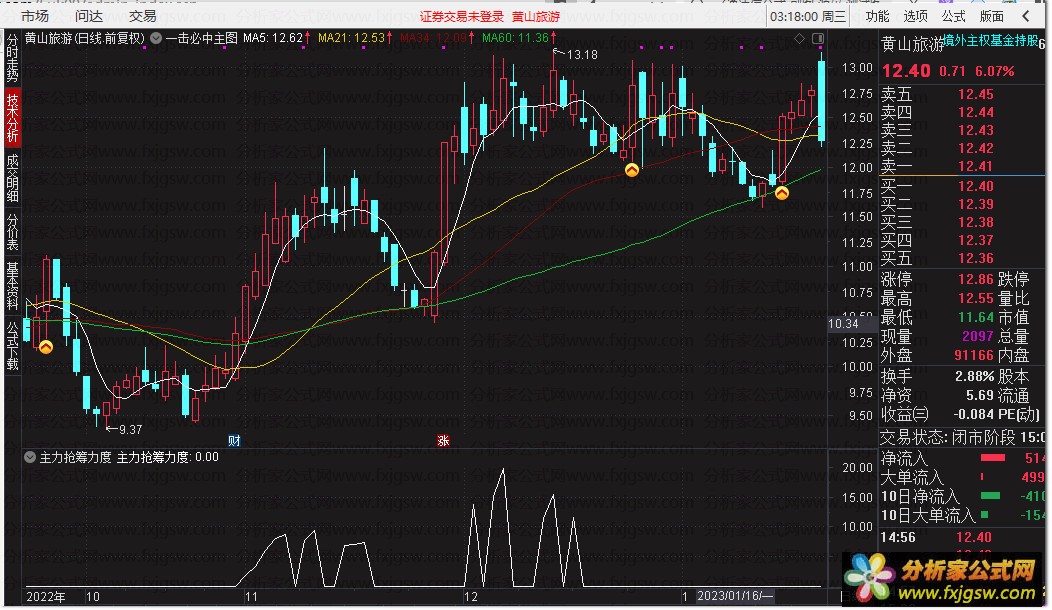Click the MA5: 12.62 indicator value
The height and width of the screenshot is (610, 1052).
coord(273,38)
